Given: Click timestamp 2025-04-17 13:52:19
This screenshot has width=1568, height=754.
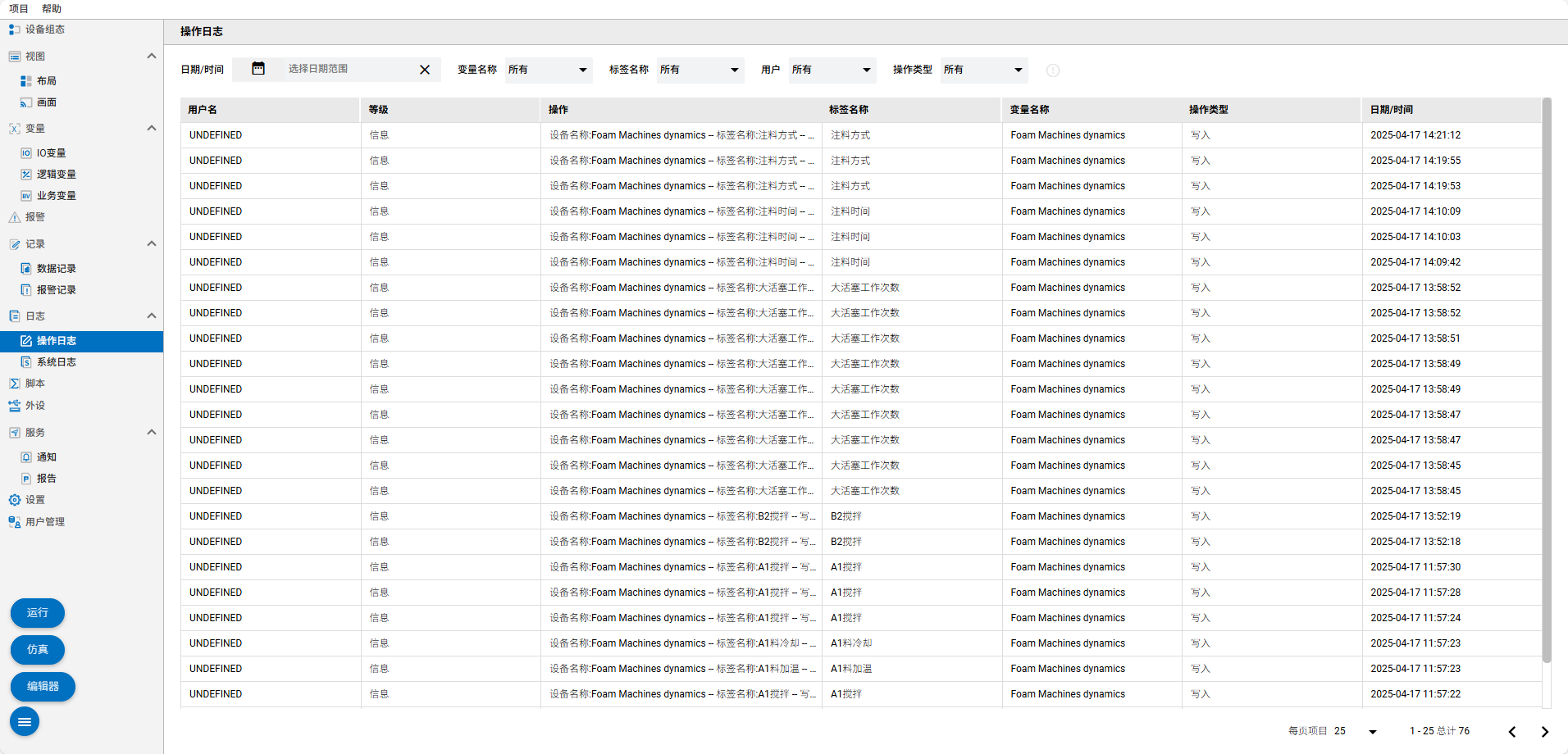Looking at the screenshot, I should point(1415,516).
